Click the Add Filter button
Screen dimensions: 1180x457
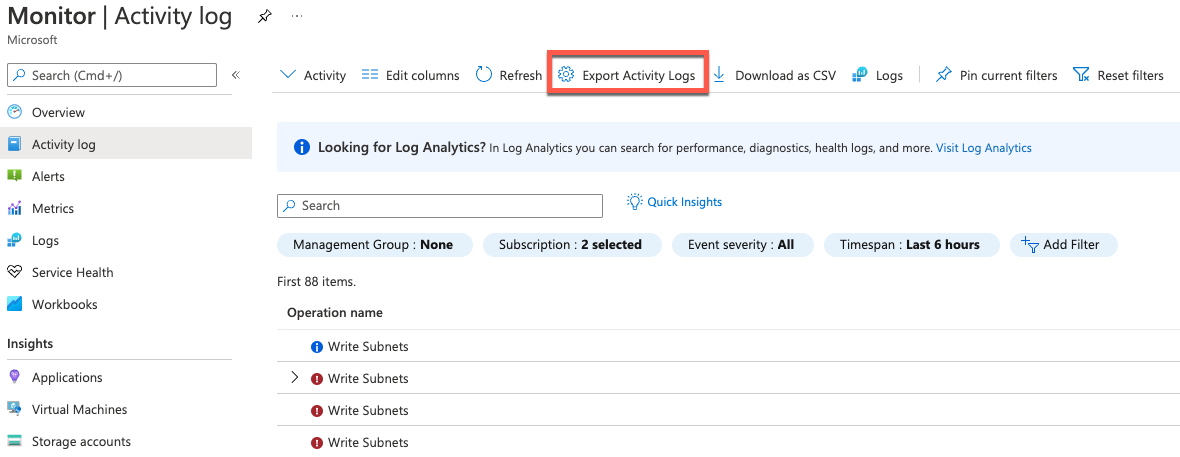coord(1063,245)
